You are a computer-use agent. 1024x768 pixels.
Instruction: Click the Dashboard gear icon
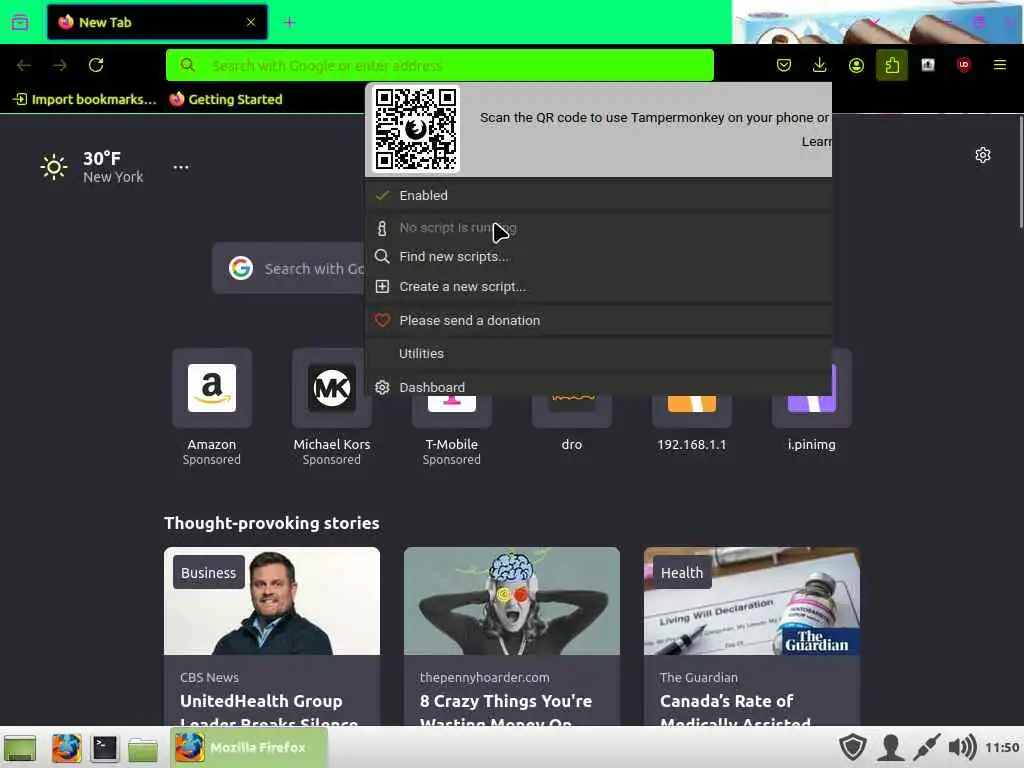click(382, 387)
